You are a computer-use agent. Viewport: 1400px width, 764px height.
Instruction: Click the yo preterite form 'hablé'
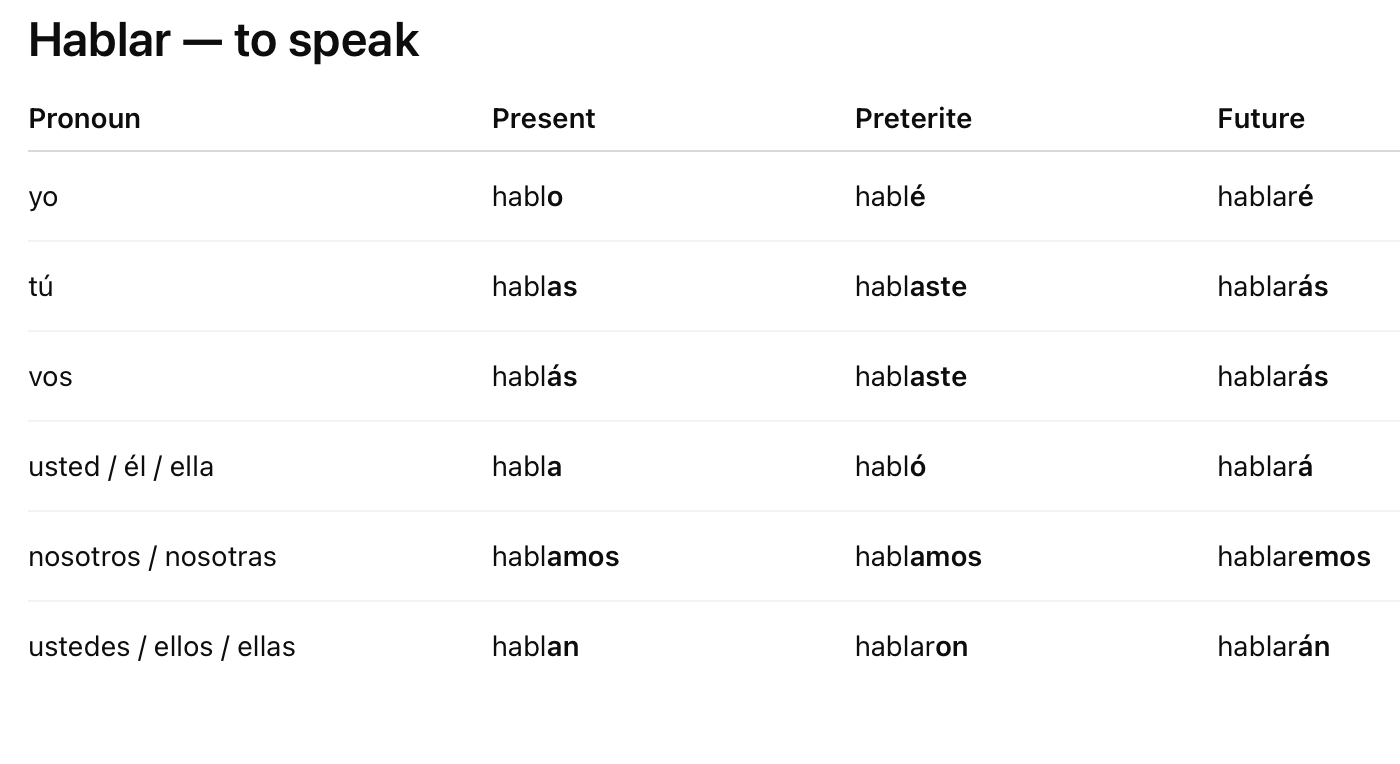pyautogui.click(x=890, y=197)
